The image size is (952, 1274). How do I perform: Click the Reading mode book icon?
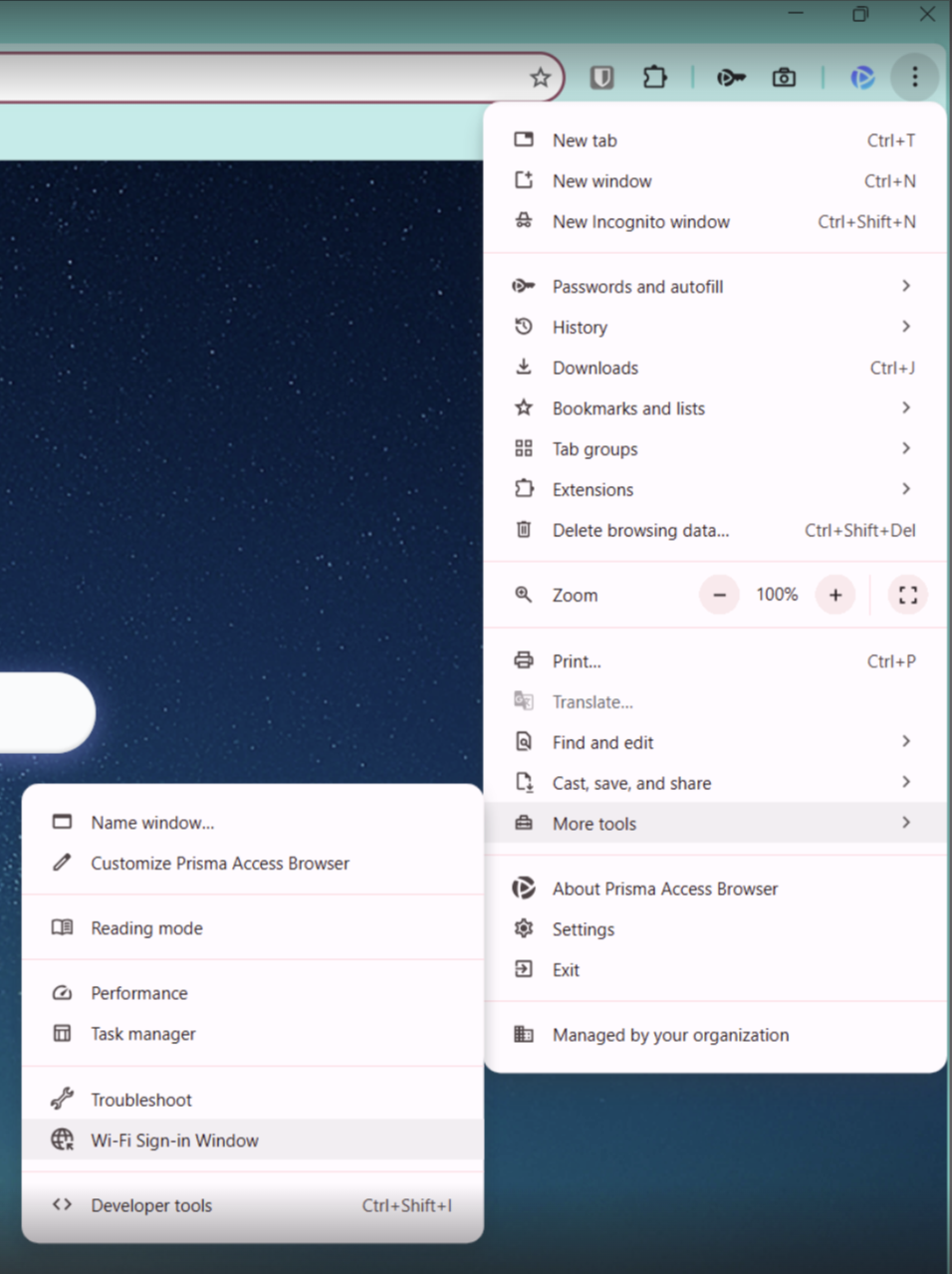point(62,927)
